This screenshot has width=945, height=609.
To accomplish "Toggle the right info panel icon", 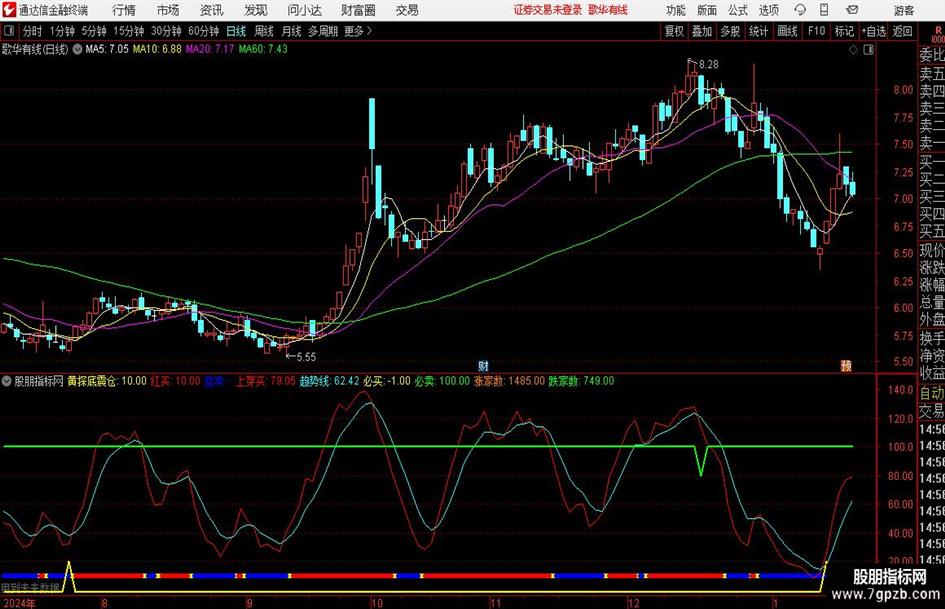I will click(868, 49).
